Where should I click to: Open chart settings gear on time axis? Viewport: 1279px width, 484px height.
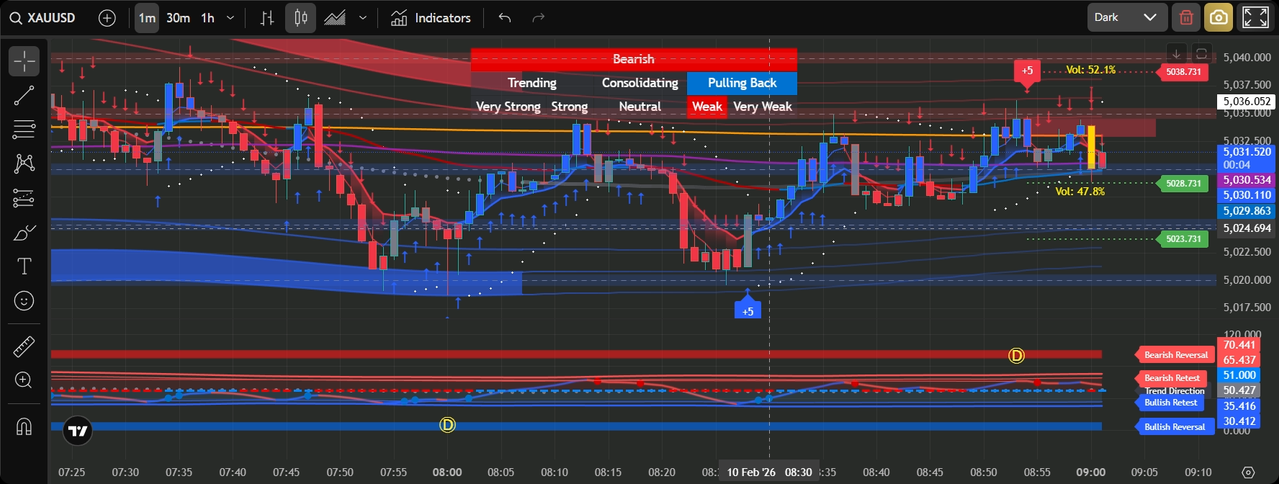coord(1247,472)
